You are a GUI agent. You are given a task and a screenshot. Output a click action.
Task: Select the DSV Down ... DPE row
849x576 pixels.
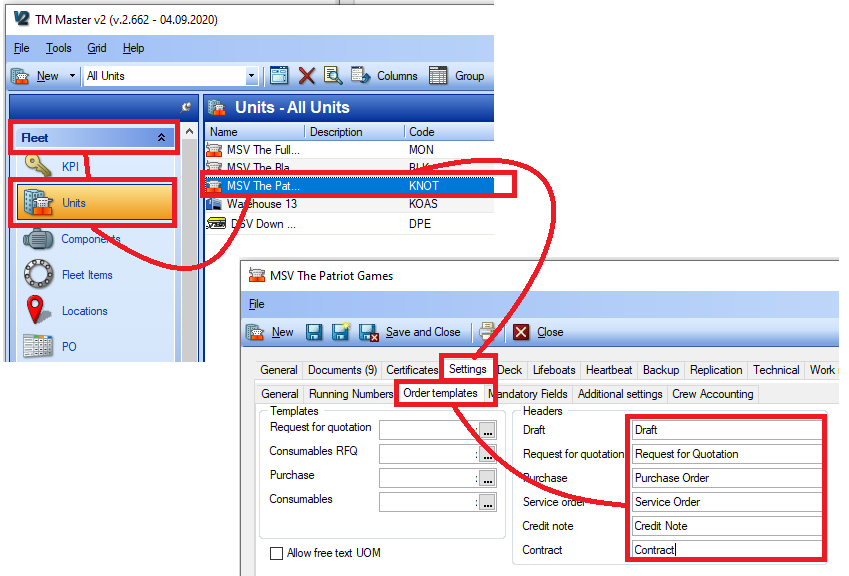point(349,224)
